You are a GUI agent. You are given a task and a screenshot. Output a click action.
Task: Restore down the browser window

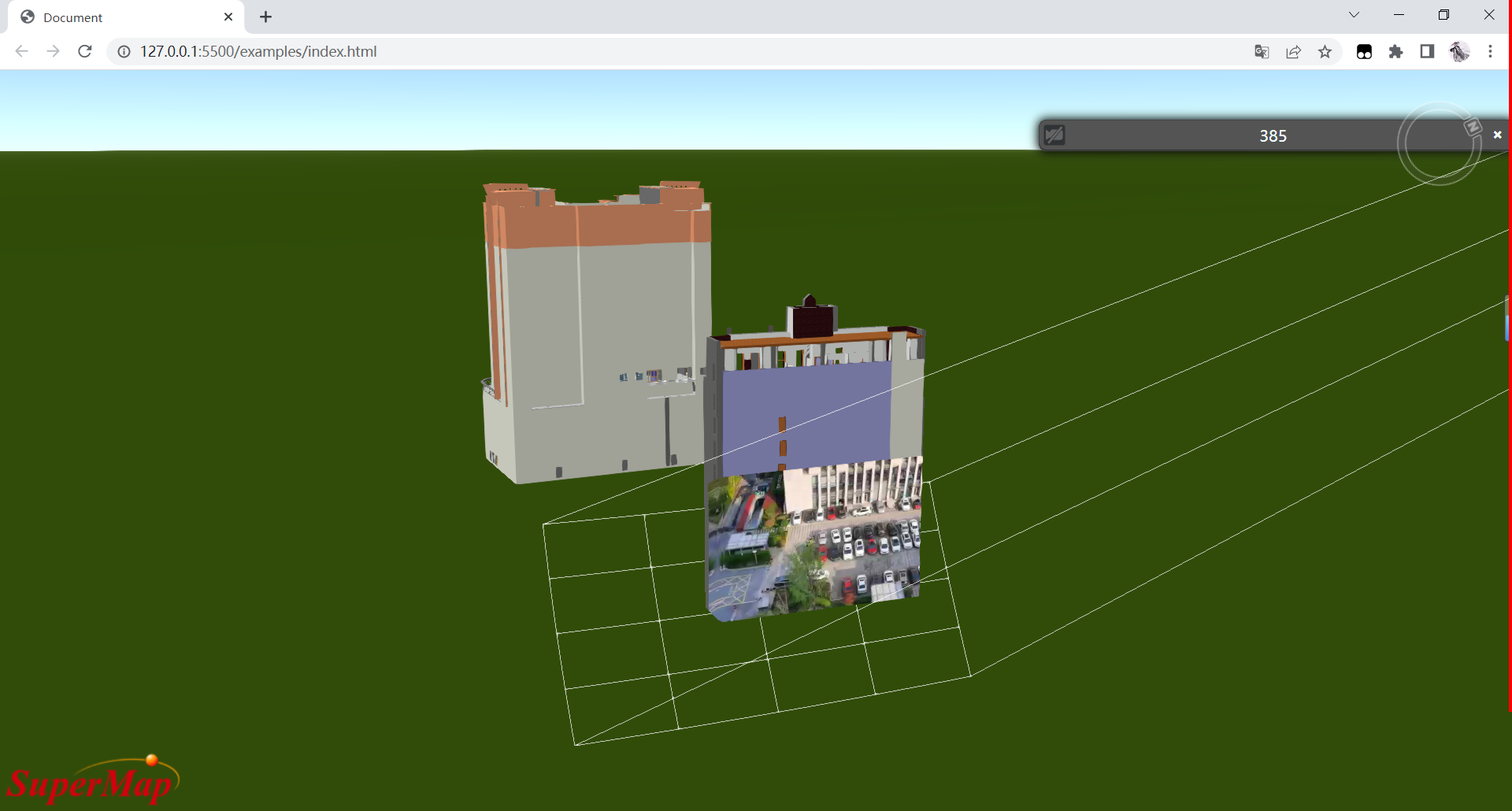pos(1443,15)
